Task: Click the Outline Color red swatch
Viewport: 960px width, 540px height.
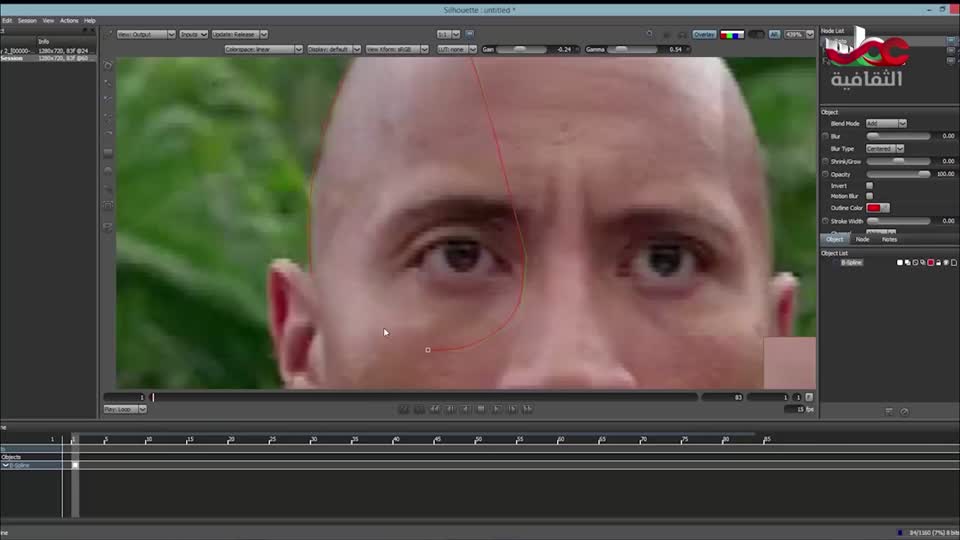Action: point(873,208)
